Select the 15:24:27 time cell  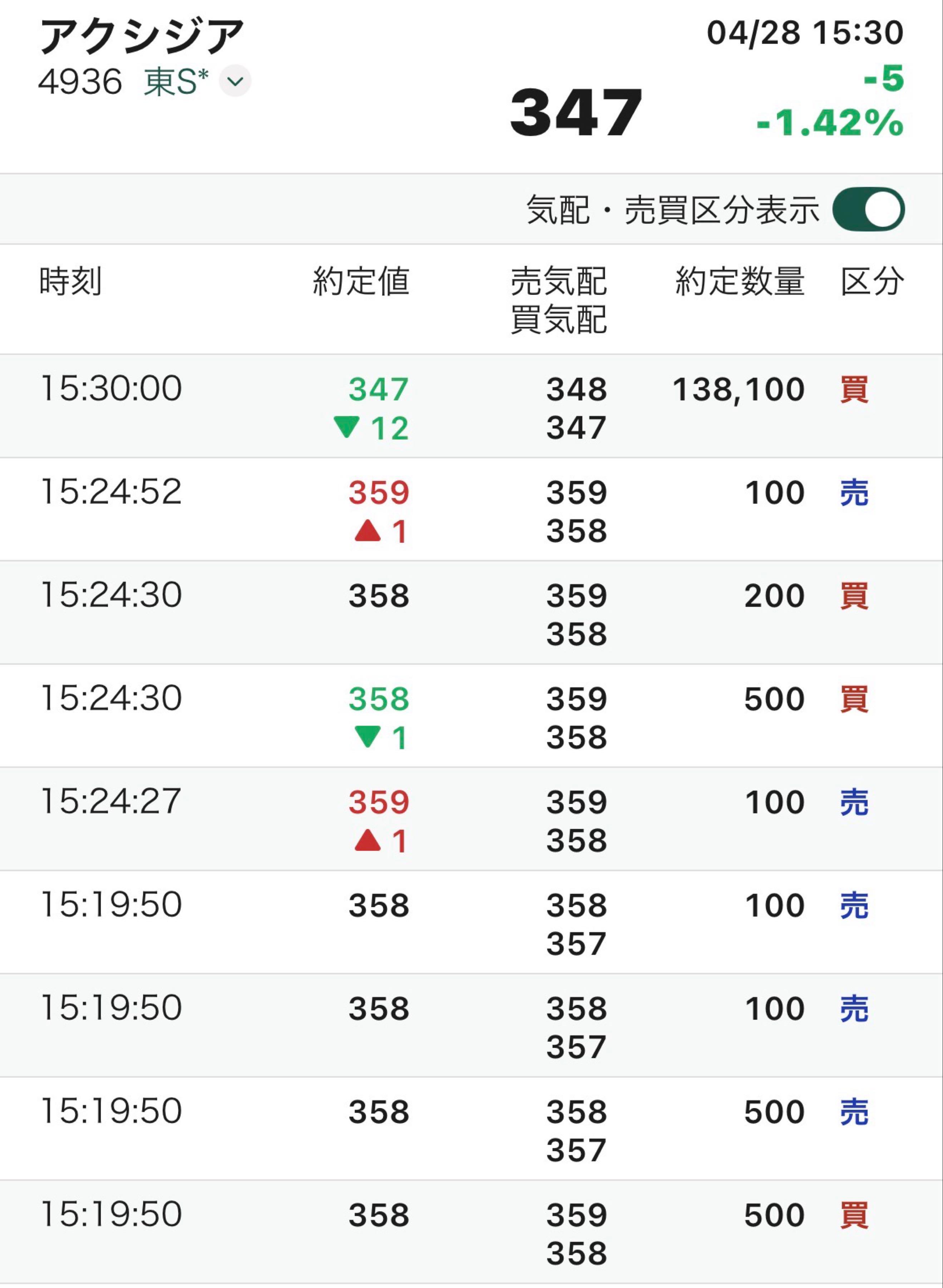point(111,801)
